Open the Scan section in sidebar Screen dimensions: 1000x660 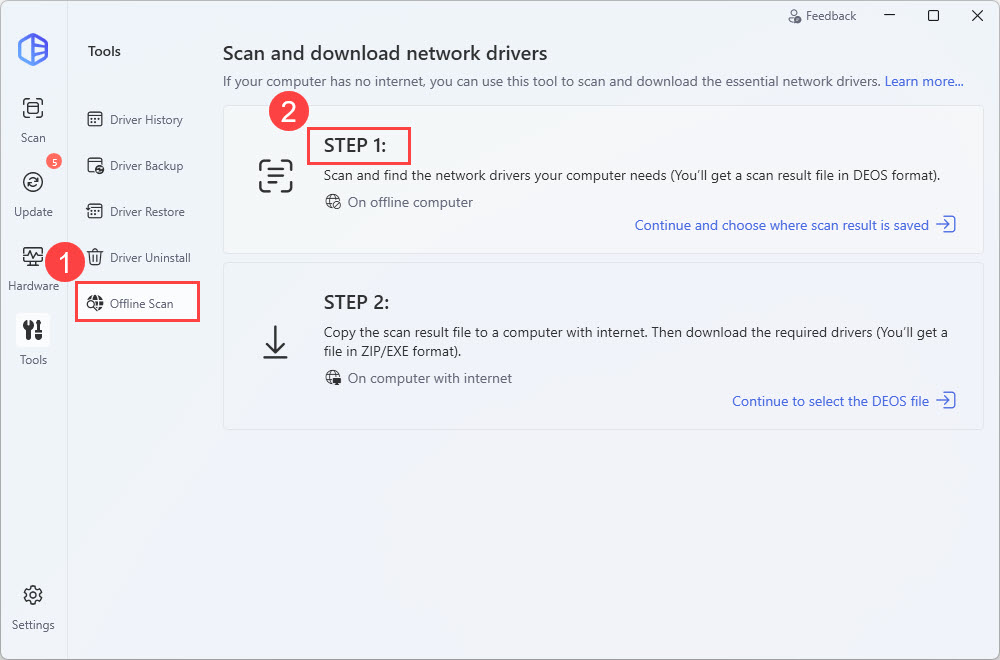(33, 118)
